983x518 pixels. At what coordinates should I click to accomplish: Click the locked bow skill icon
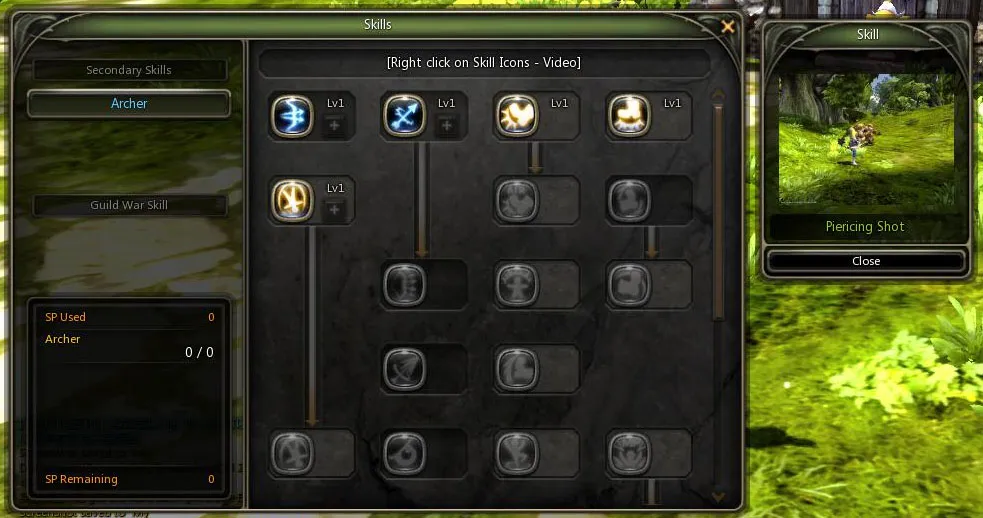[404, 369]
